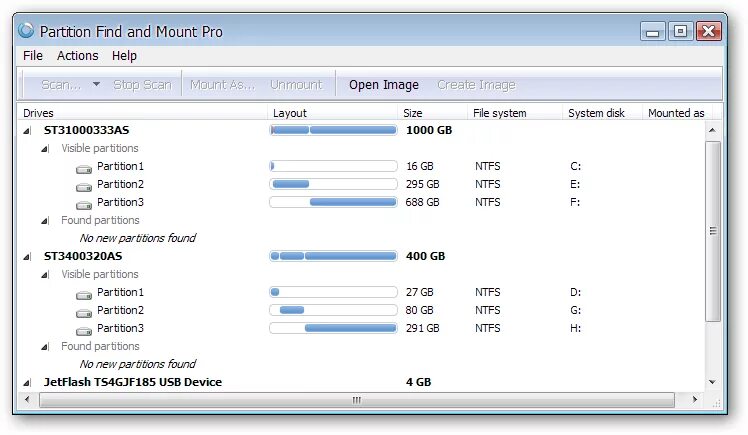Click the 4 GB size value

click(x=418, y=382)
